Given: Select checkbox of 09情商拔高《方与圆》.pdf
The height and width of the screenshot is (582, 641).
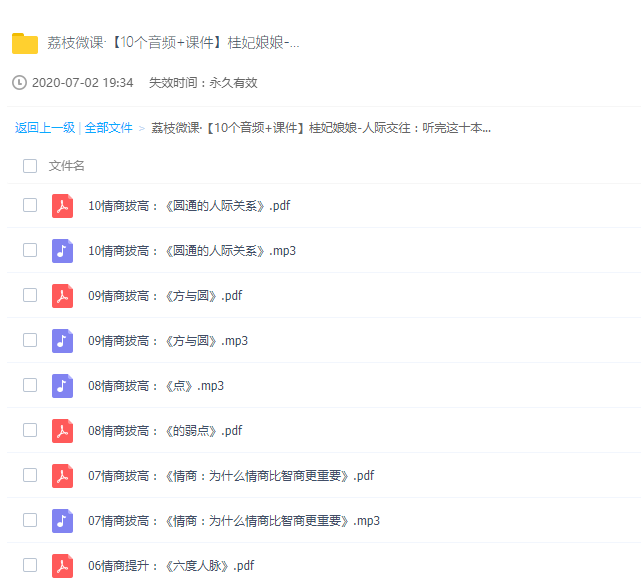Looking at the screenshot, I should point(30,295).
